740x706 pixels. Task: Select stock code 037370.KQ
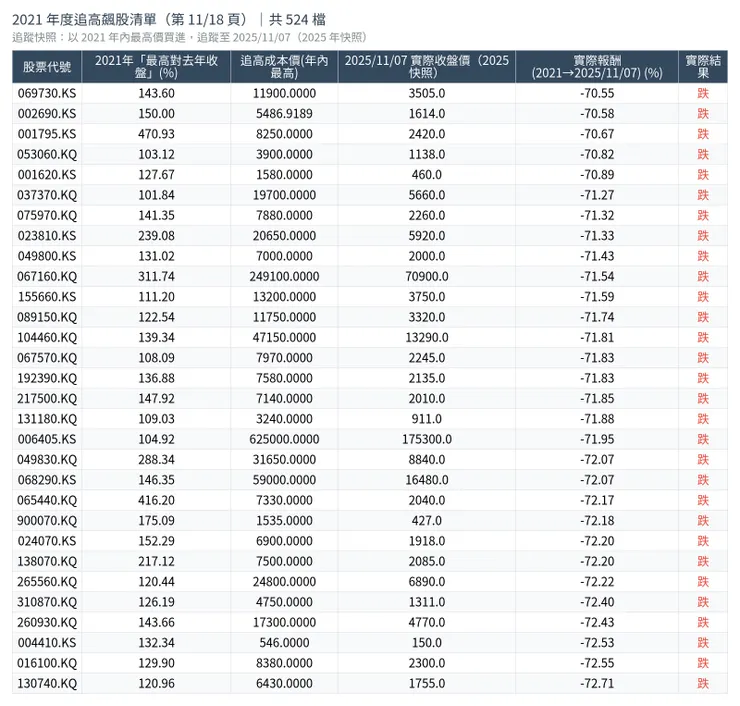[47, 195]
